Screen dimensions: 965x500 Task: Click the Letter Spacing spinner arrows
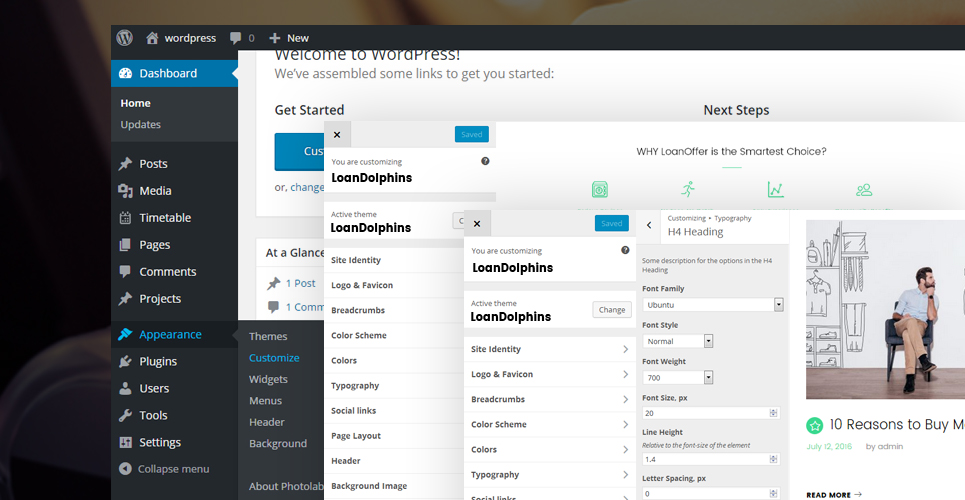pos(774,493)
